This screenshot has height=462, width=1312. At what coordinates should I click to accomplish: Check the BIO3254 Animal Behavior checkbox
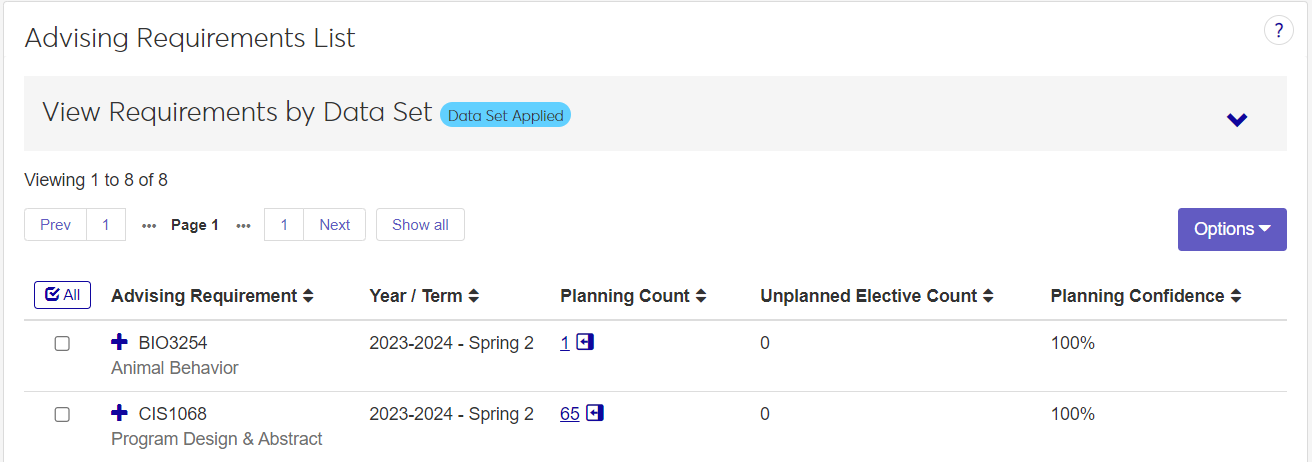coord(62,344)
